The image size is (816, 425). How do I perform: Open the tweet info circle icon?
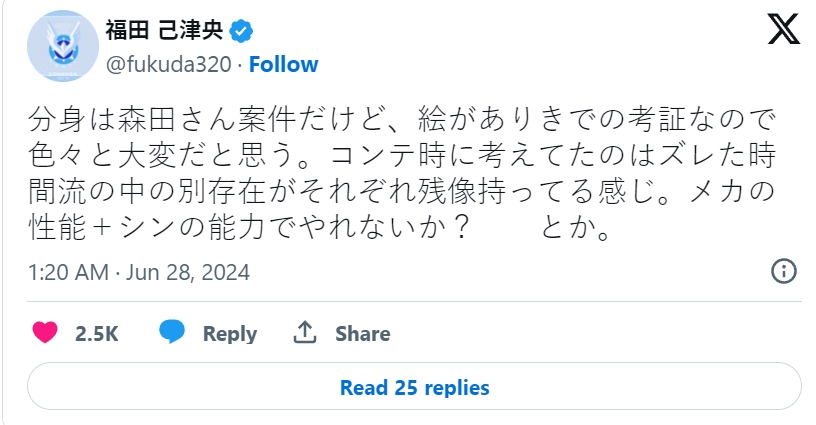(x=784, y=271)
